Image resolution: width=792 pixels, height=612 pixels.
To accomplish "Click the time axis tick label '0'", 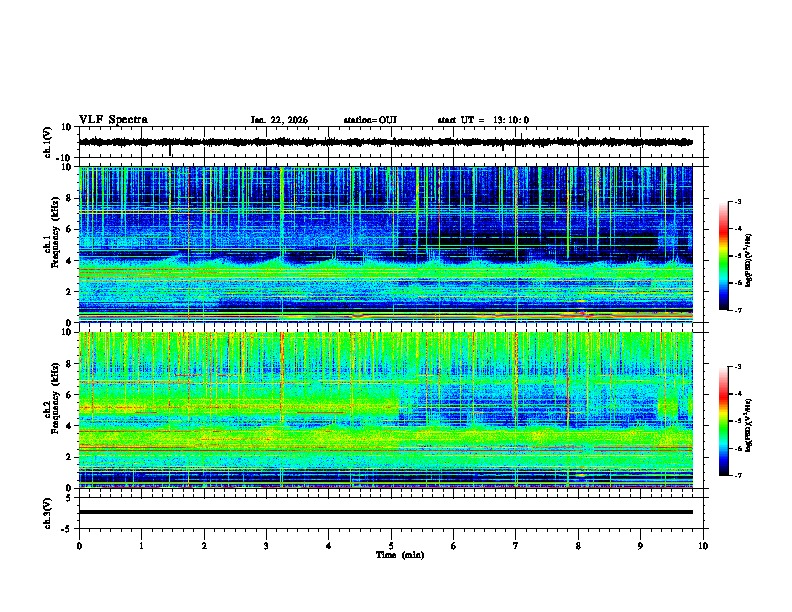I will tap(79, 546).
